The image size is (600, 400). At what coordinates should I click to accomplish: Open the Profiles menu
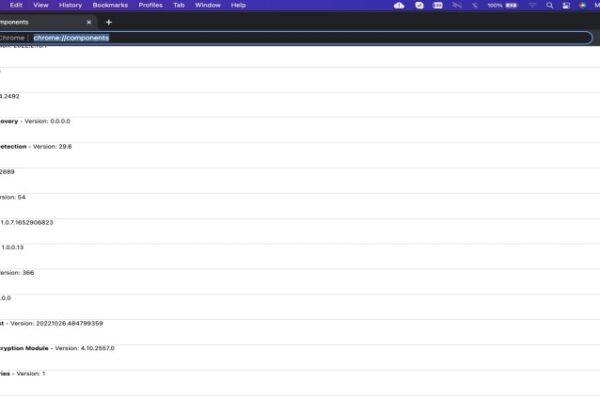150,5
